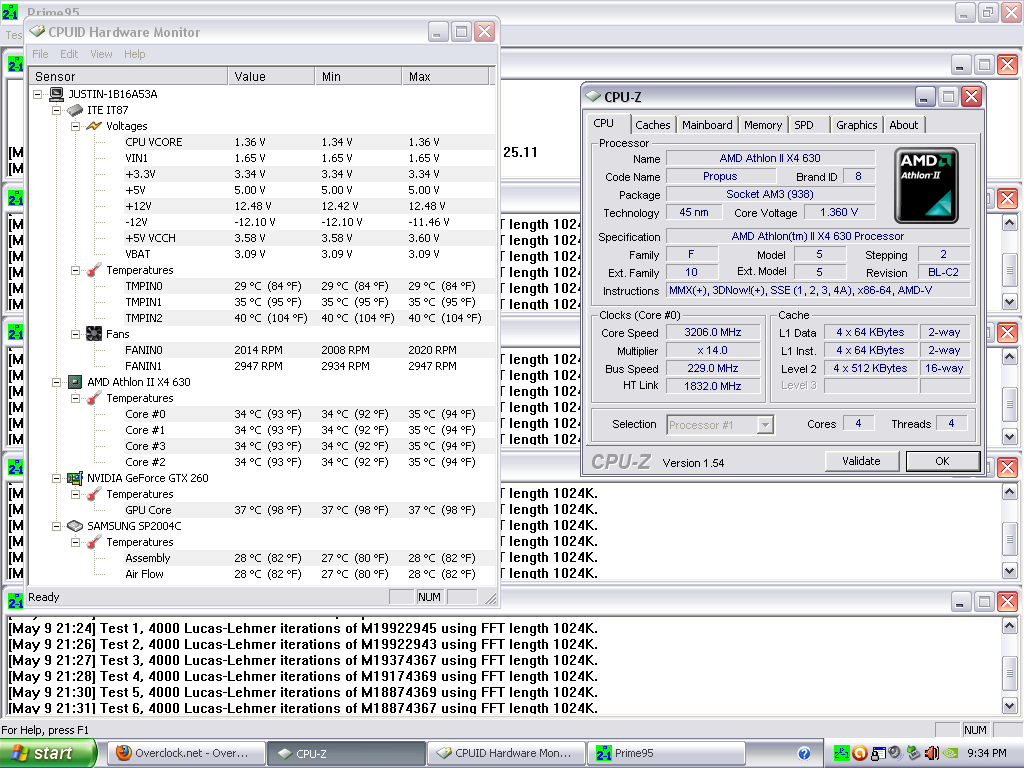Collapse the Fans tree node

[75, 334]
